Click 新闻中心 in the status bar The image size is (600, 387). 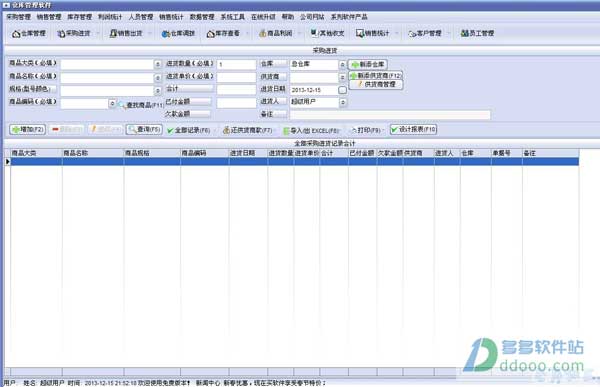208,383
